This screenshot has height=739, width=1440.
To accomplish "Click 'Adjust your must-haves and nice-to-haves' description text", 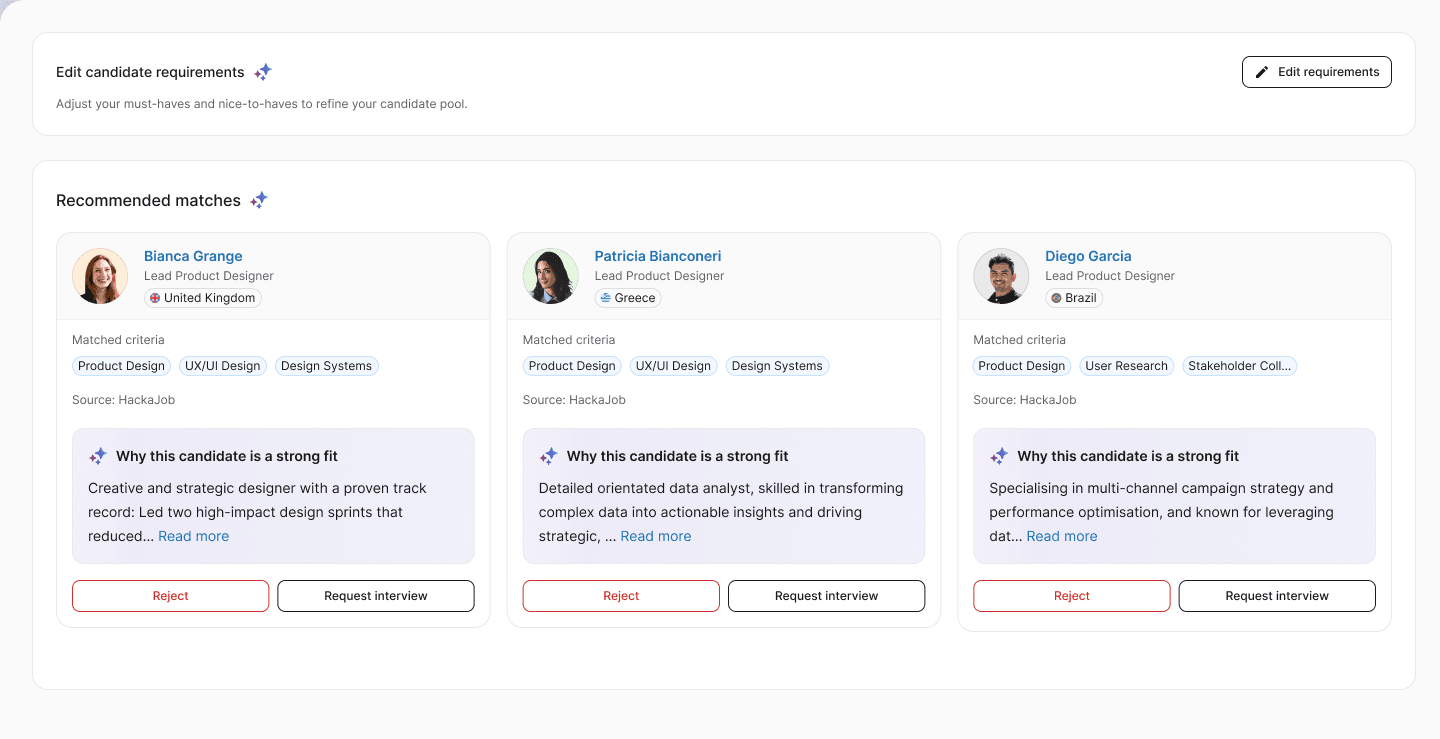I will pyautogui.click(x=262, y=104).
